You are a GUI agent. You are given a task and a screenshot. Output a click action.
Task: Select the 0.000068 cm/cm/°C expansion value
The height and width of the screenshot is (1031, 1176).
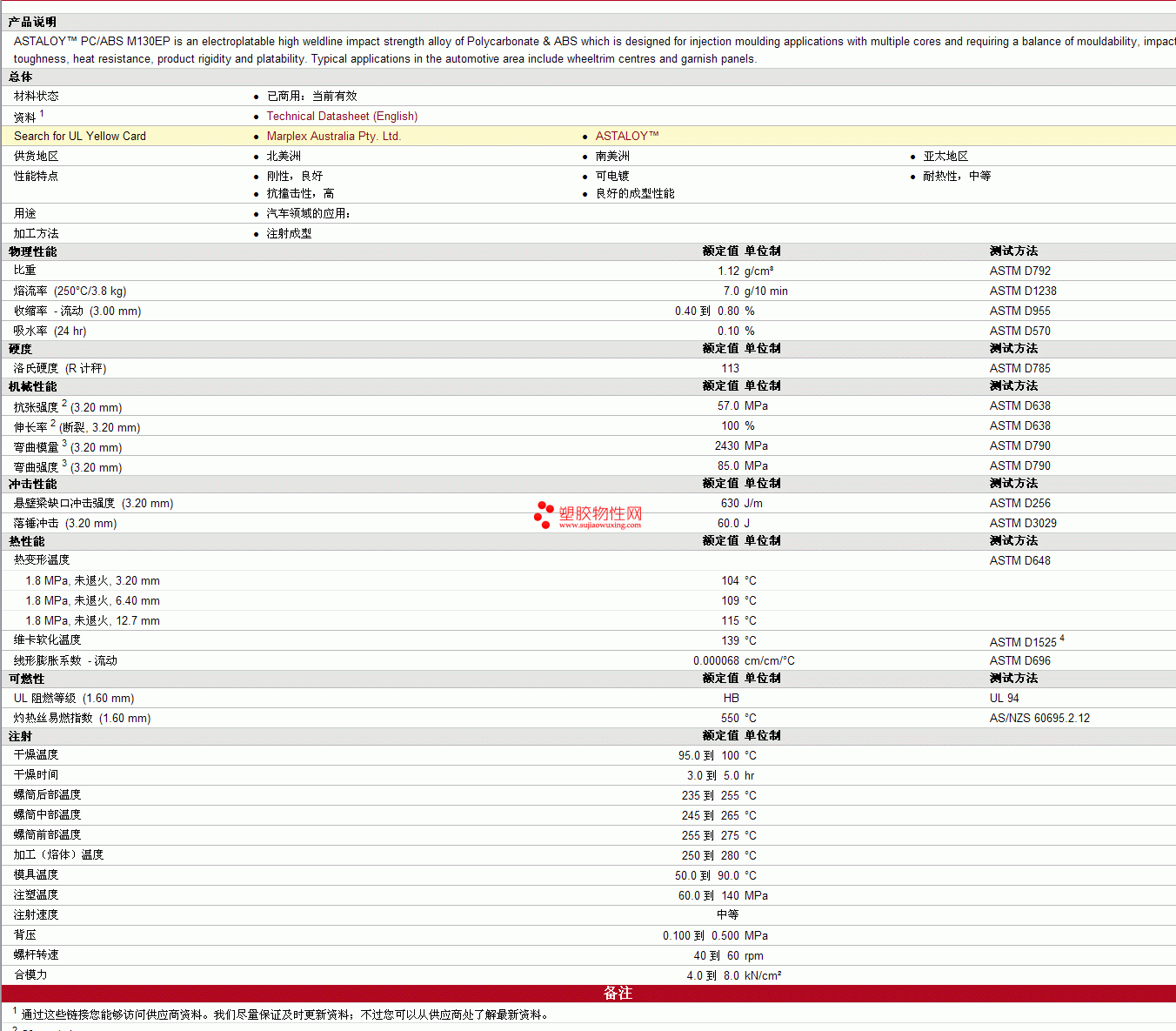(744, 660)
